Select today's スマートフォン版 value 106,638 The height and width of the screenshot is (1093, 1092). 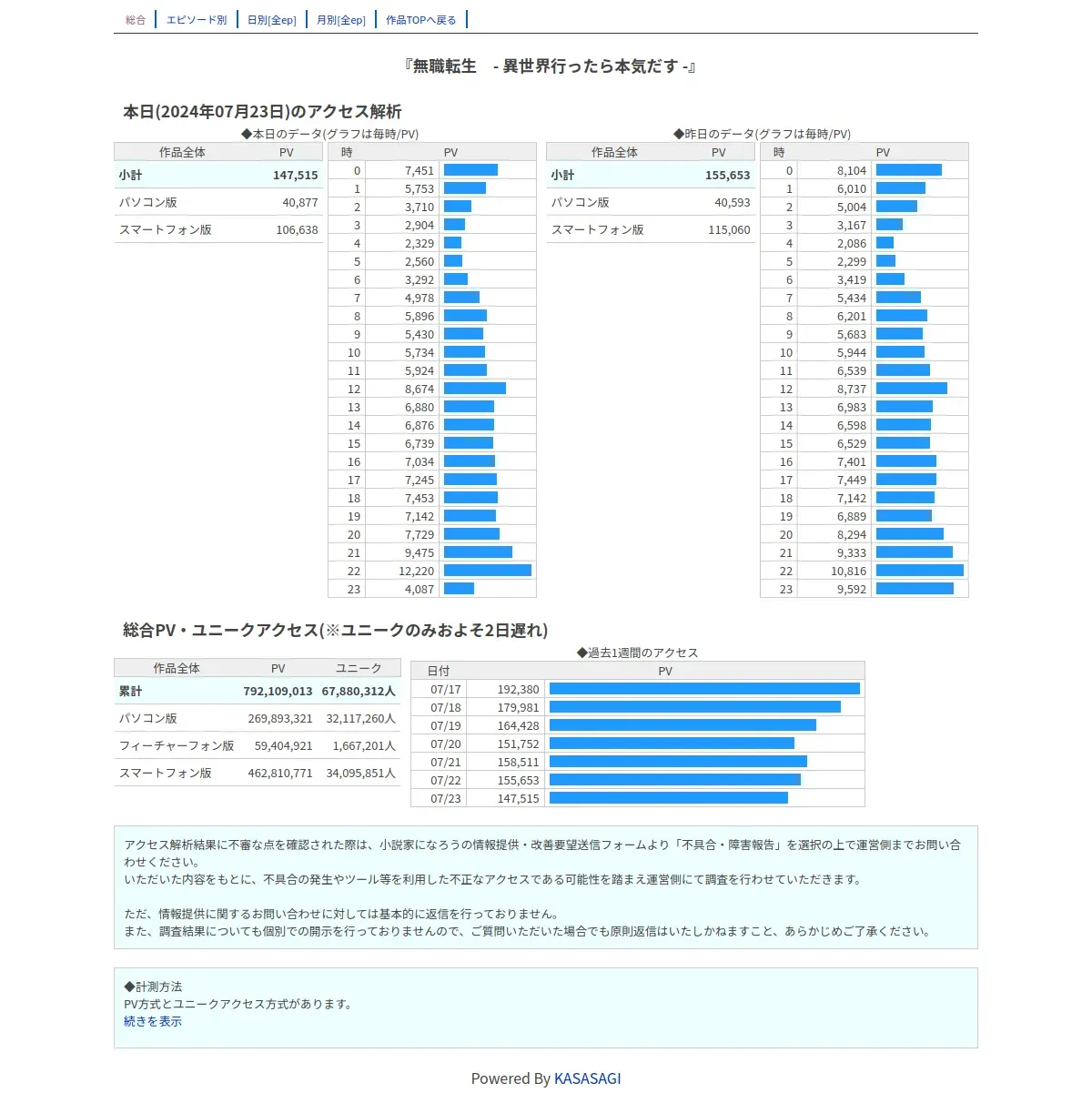point(298,230)
